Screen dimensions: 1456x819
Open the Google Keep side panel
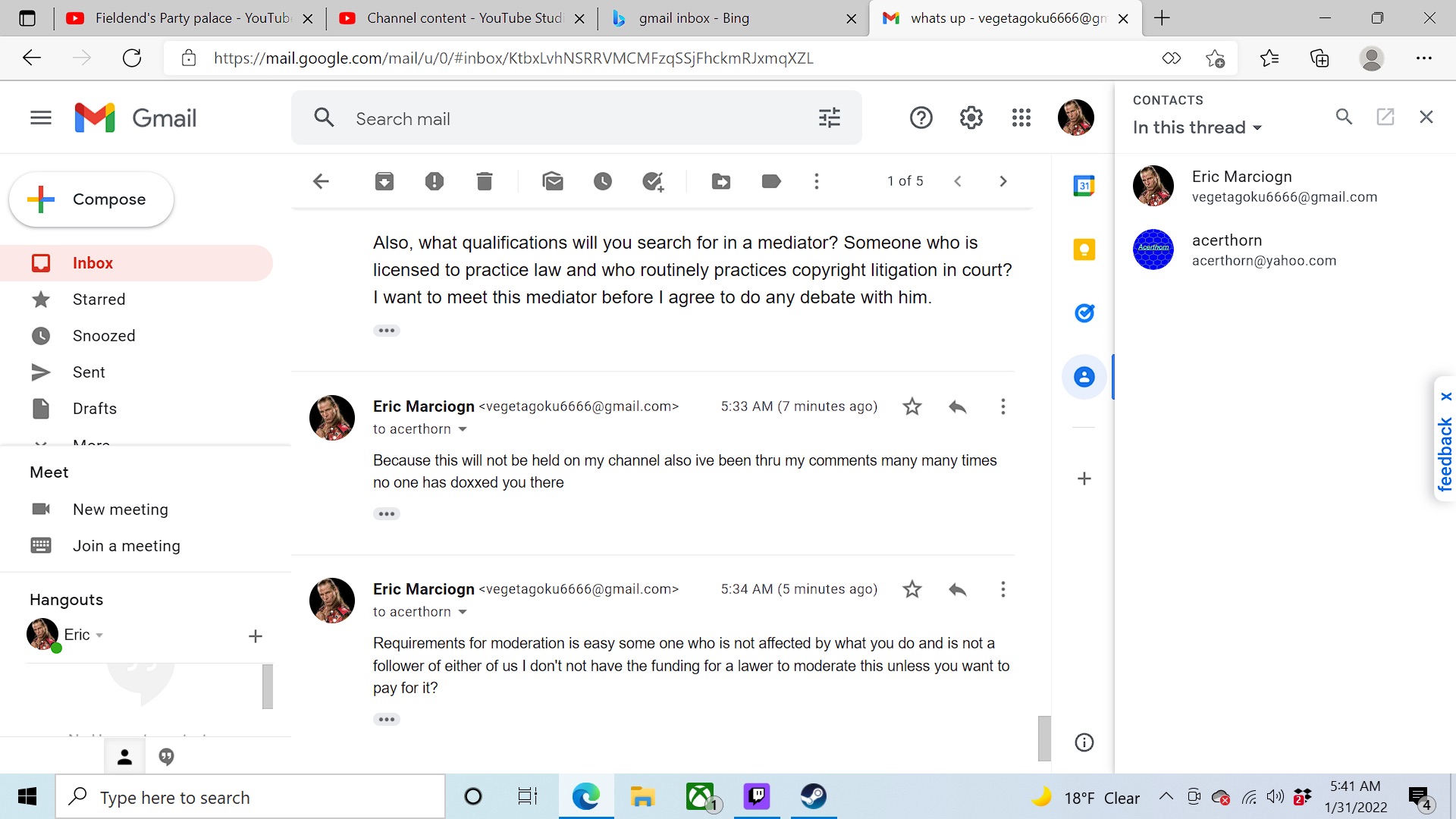click(x=1084, y=249)
